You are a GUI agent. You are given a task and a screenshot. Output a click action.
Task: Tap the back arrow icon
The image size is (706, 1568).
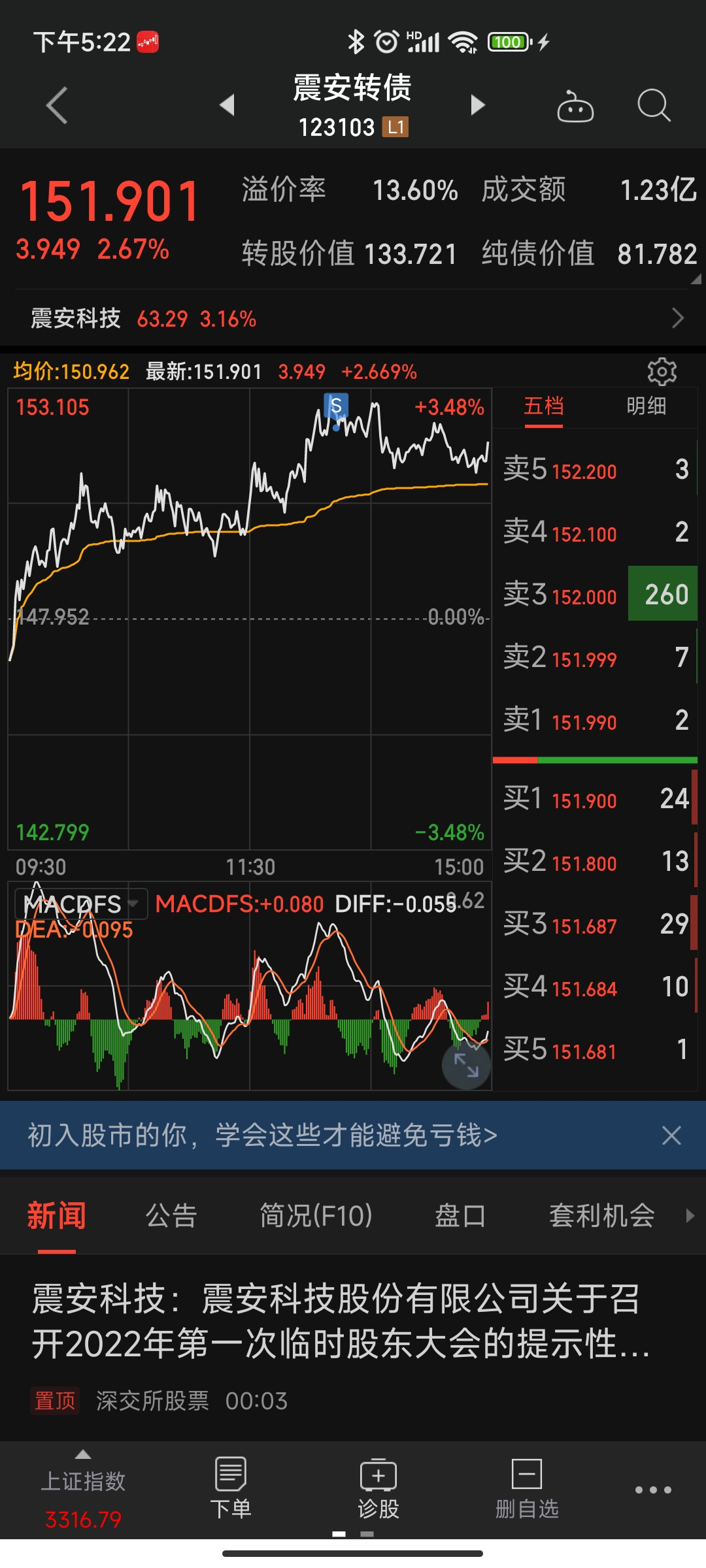57,105
